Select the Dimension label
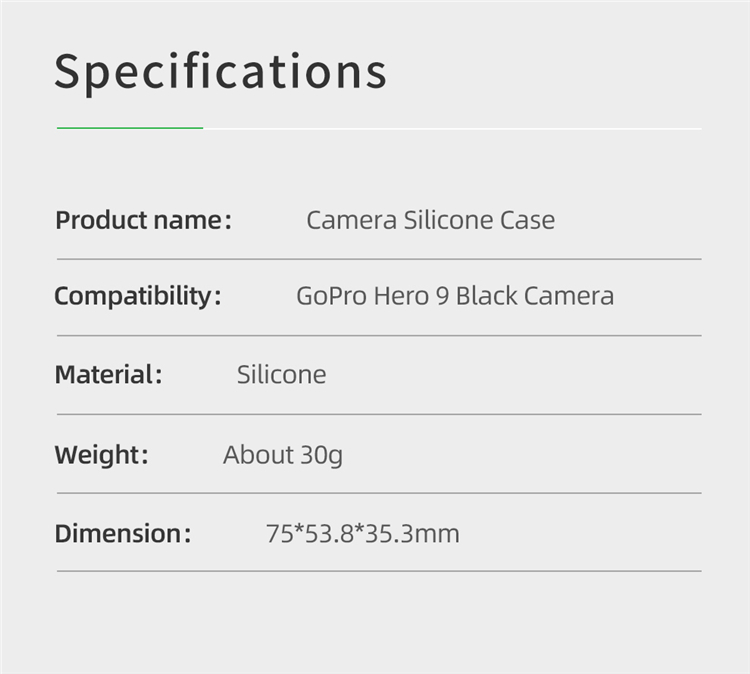 123,533
